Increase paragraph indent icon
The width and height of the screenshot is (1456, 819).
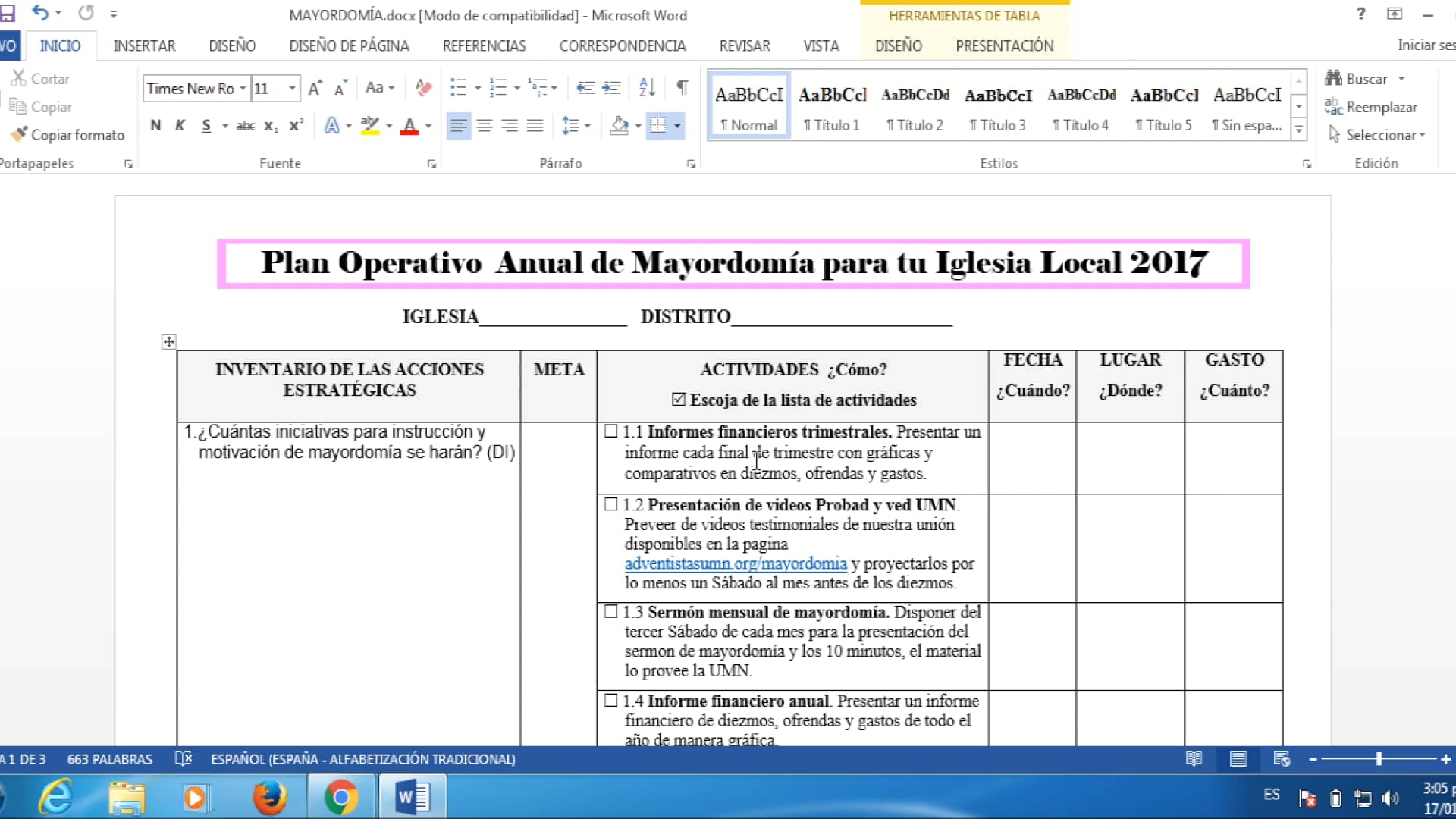click(611, 88)
